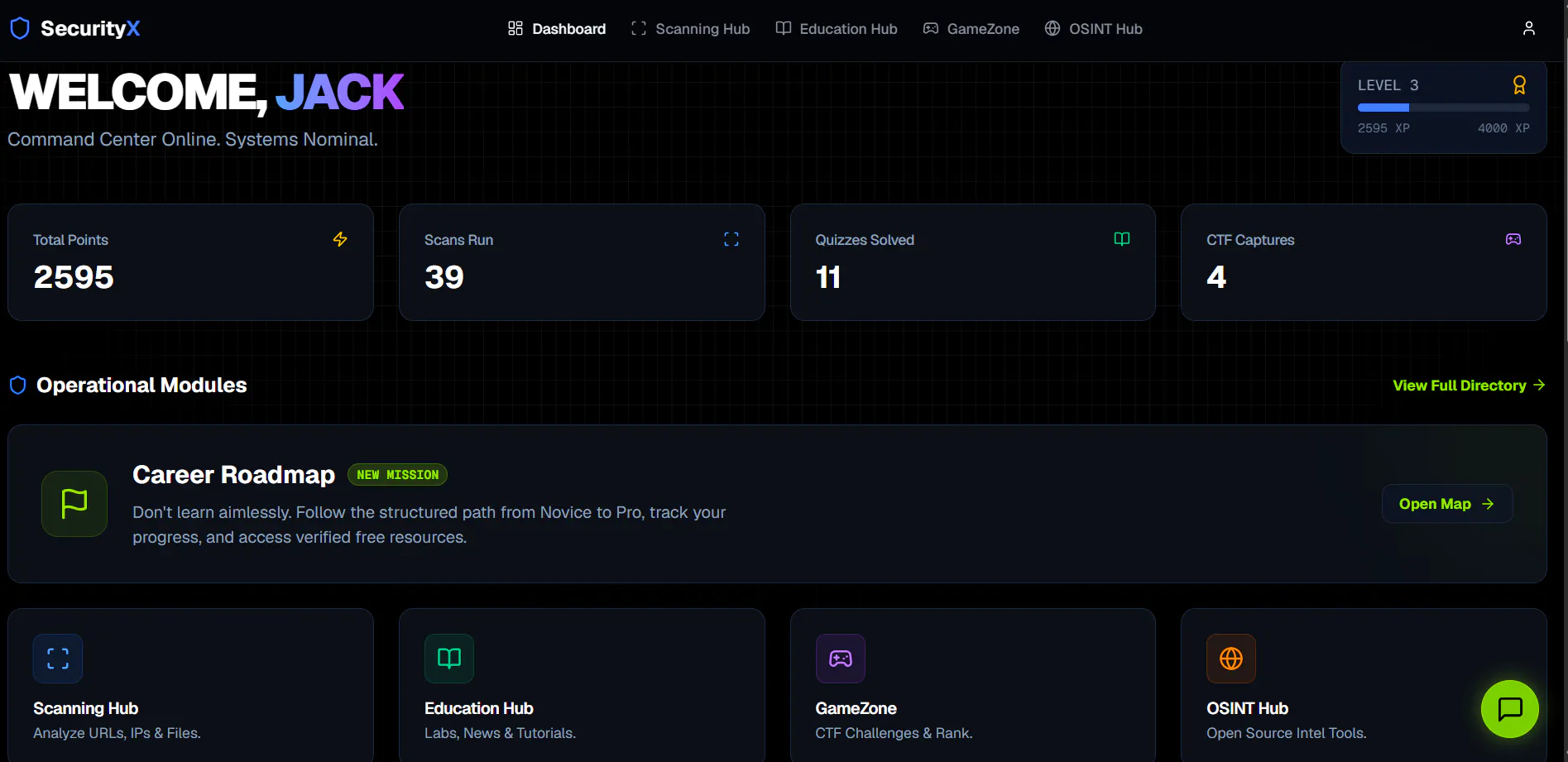
Task: Click the SecurityX brand name
Action: (x=90, y=28)
